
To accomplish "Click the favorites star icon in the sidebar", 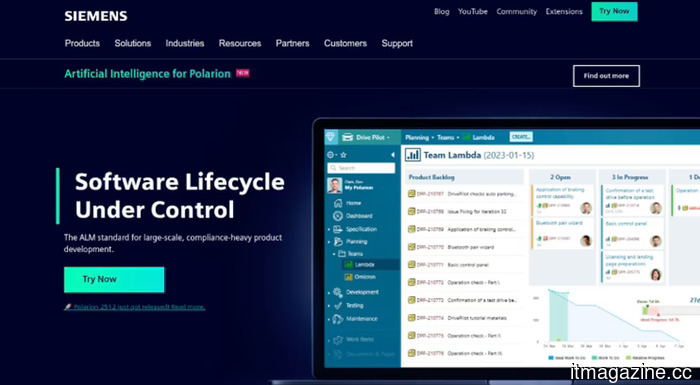I will coord(343,155).
